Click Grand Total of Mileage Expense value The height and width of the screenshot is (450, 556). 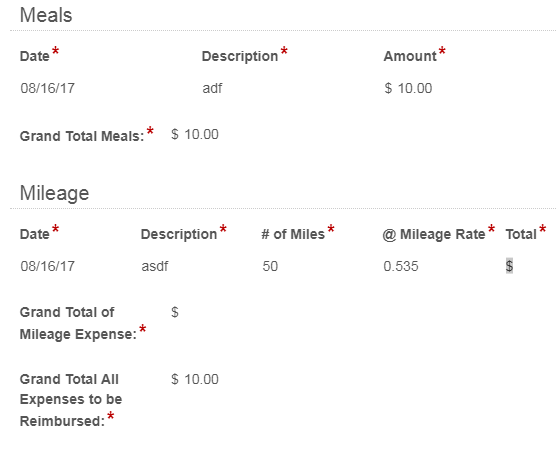(175, 312)
